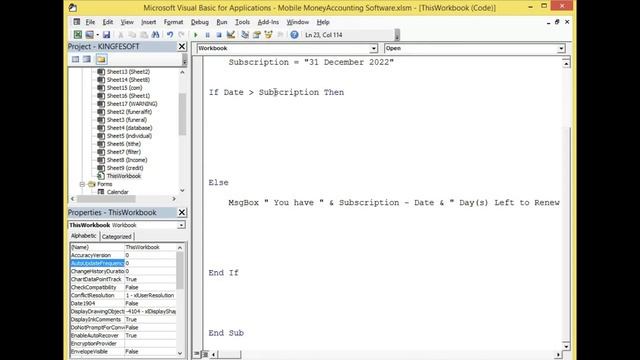This screenshot has height=360, width=640.
Task: Switch to the Categorized properties tab
Action: click(117, 236)
